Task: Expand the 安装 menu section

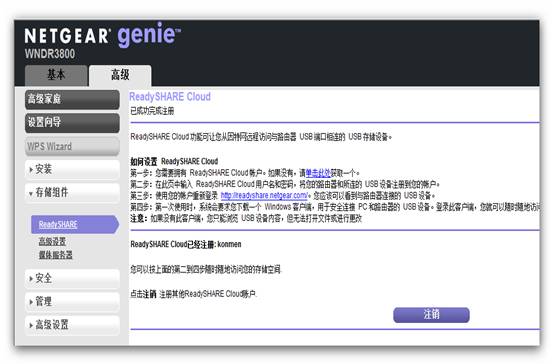Action: pyautogui.click(x=72, y=169)
